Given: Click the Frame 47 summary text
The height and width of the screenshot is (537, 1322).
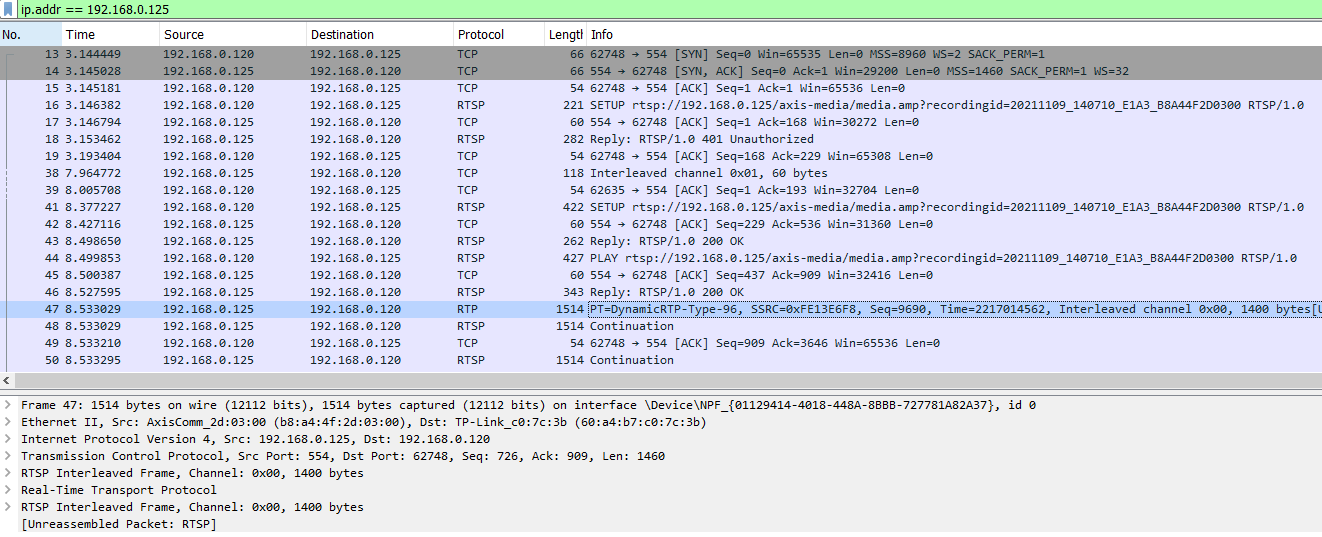Looking at the screenshot, I should (x=528, y=405).
